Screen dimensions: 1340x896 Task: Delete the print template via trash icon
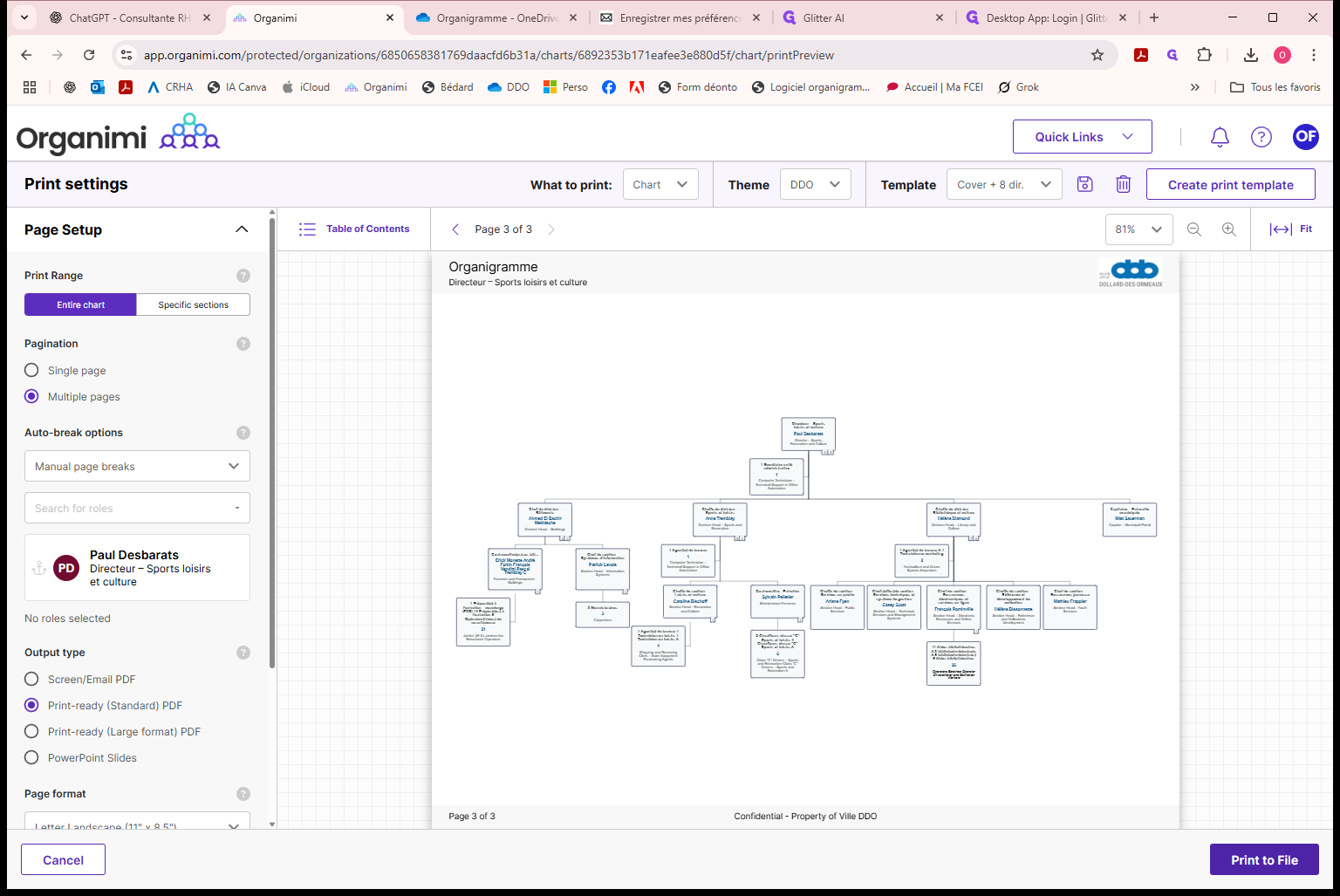[1124, 184]
